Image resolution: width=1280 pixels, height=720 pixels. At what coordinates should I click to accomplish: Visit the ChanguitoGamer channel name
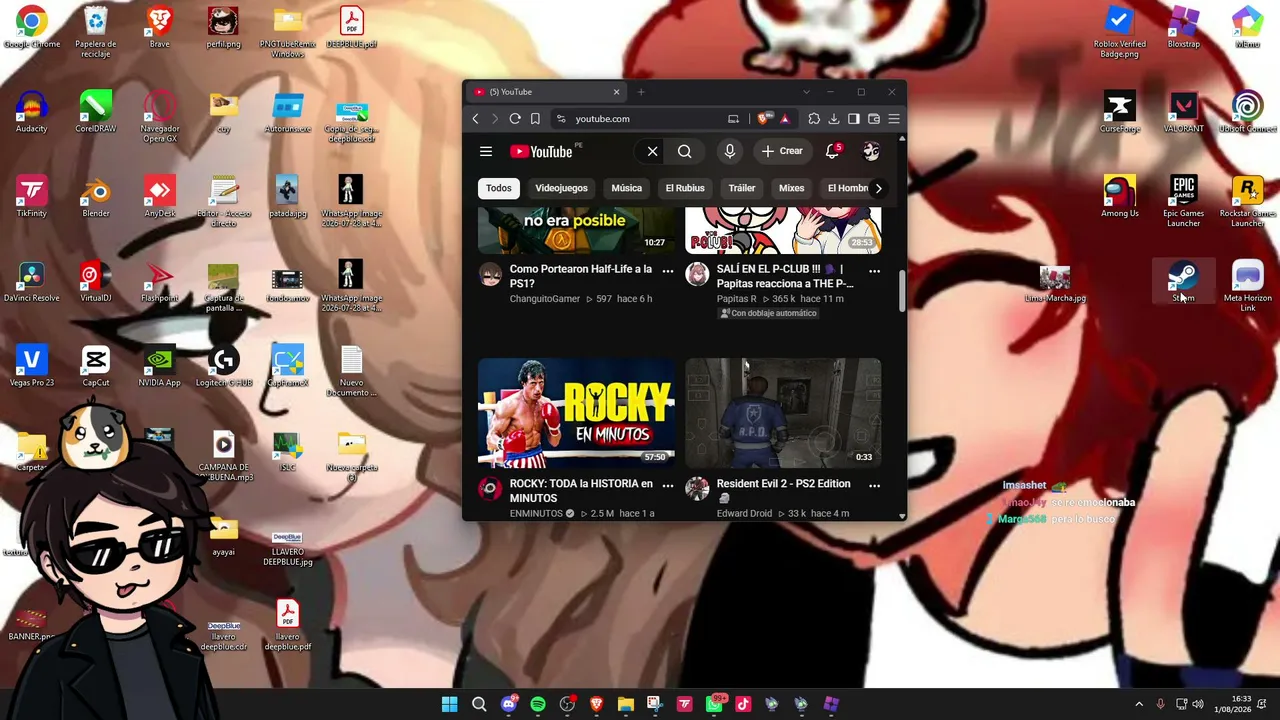545,299
